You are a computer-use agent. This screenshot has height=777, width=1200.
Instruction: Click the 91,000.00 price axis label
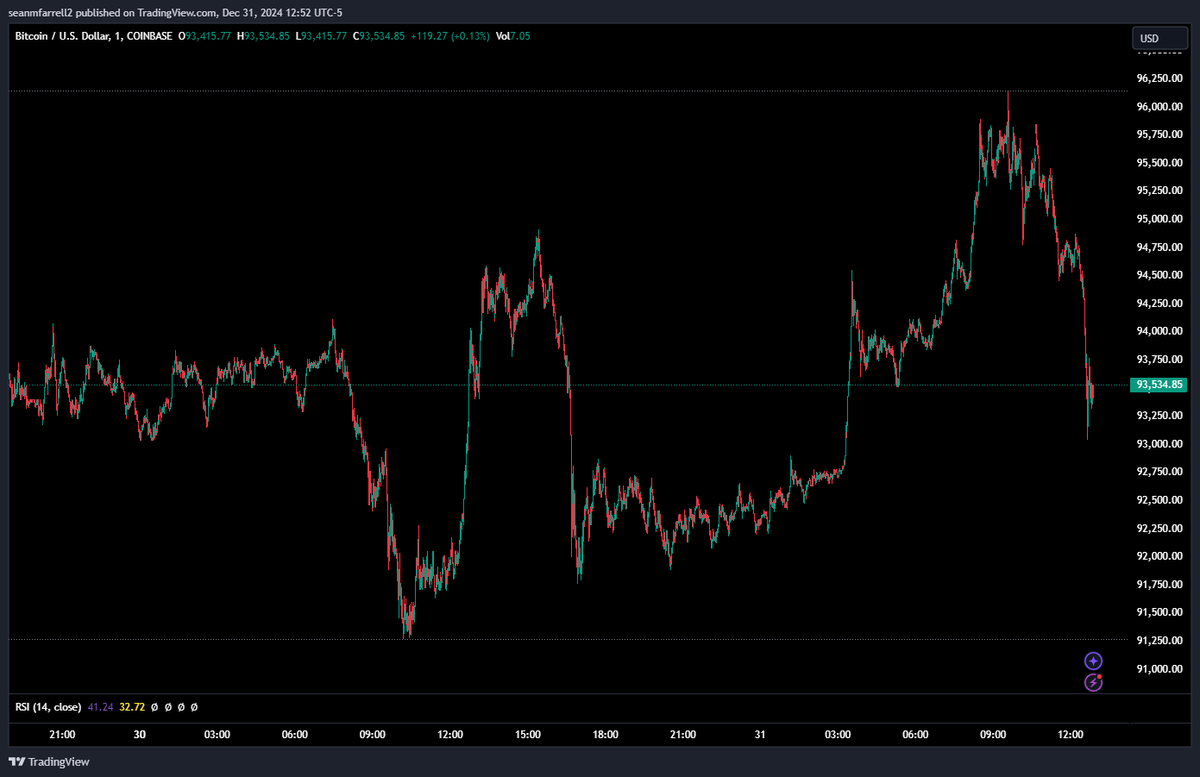pos(1160,669)
